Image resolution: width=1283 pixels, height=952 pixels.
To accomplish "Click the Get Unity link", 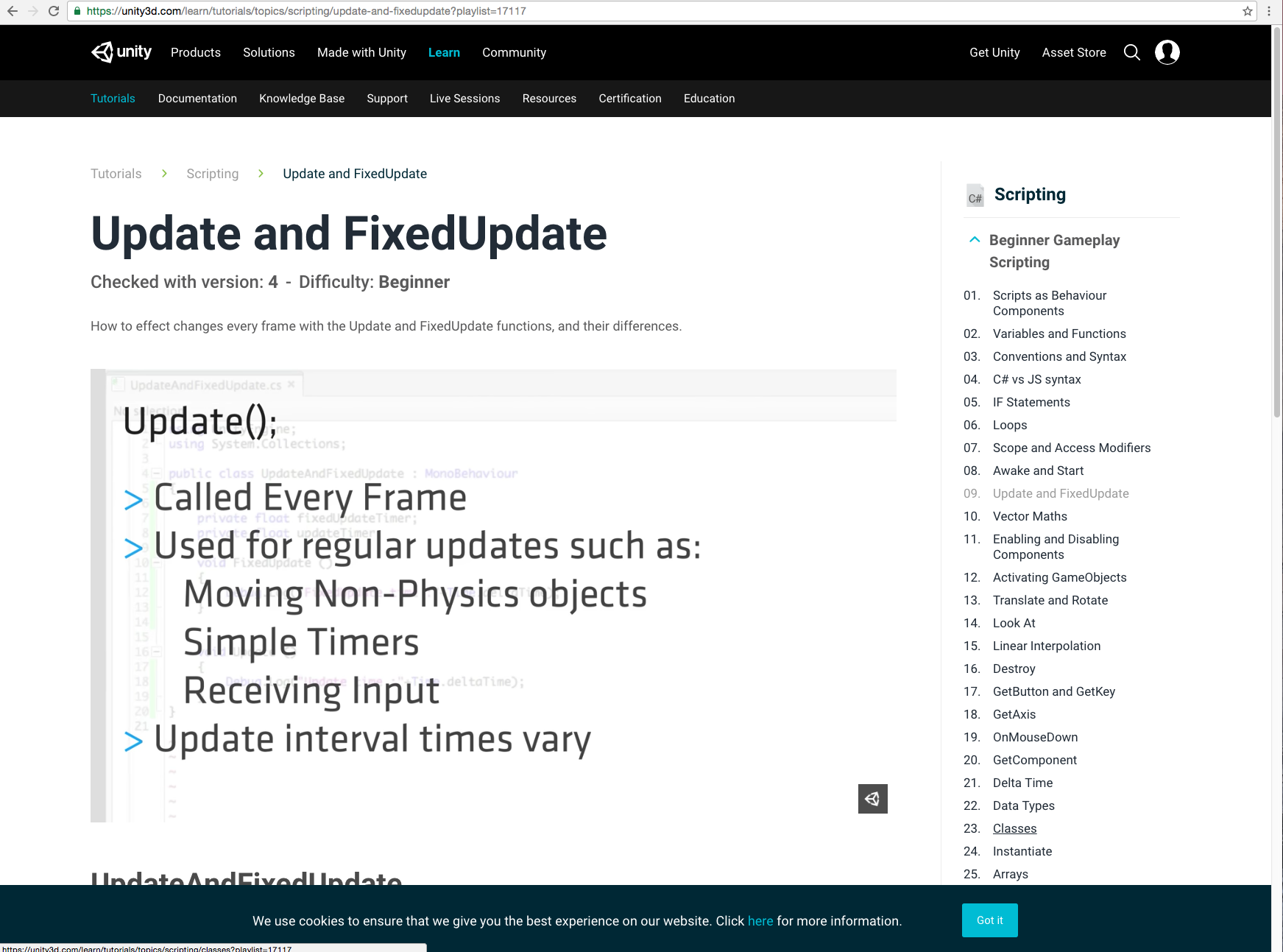I will click(x=994, y=52).
